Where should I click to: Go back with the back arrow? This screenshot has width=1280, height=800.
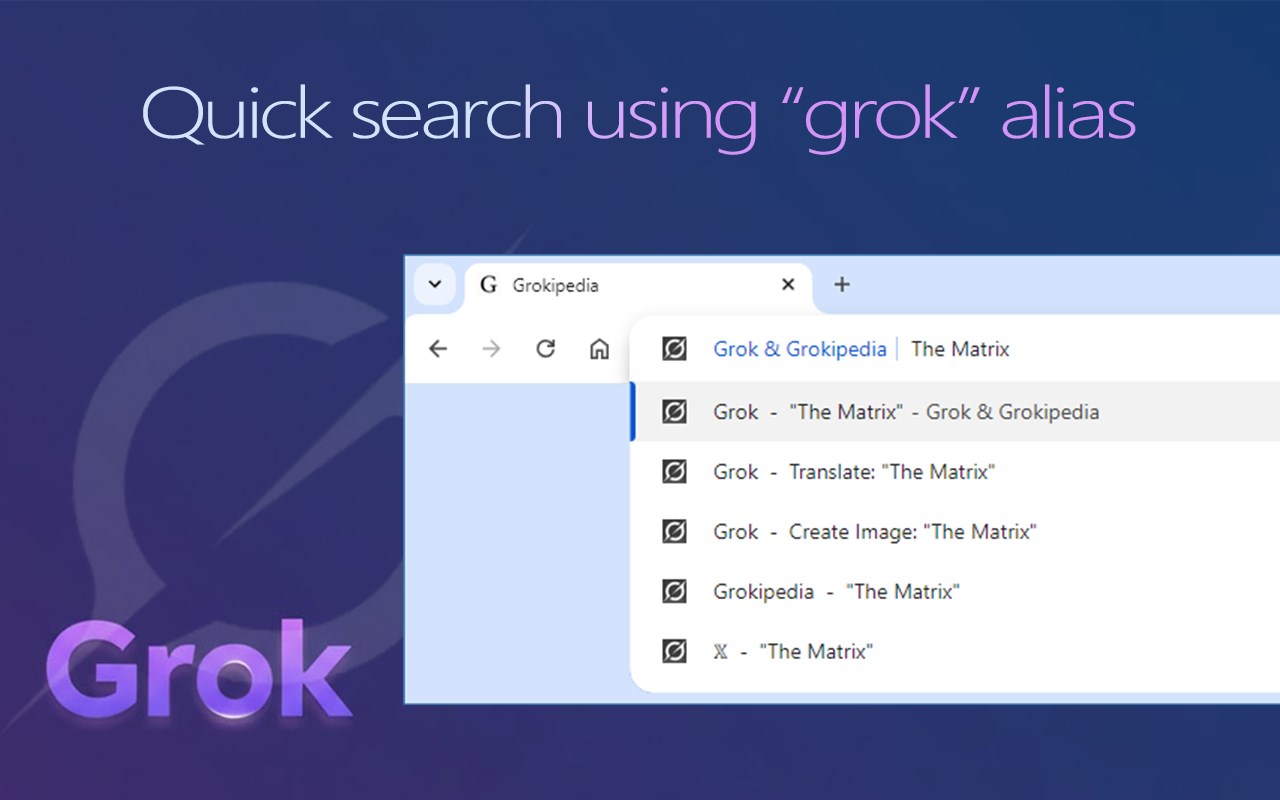(x=438, y=349)
